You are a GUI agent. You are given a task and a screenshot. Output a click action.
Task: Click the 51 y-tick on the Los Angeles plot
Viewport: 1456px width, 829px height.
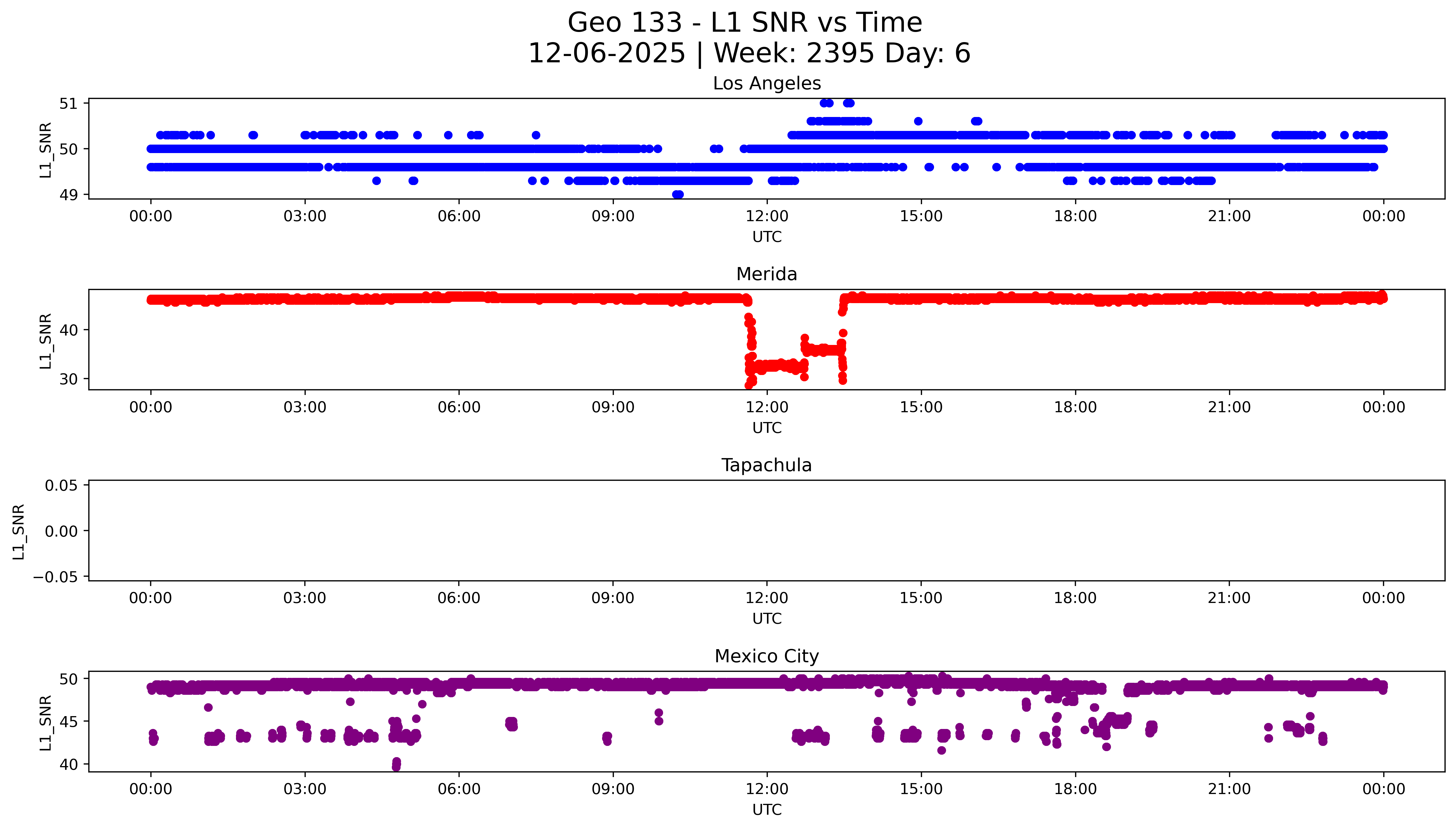[x=68, y=104]
